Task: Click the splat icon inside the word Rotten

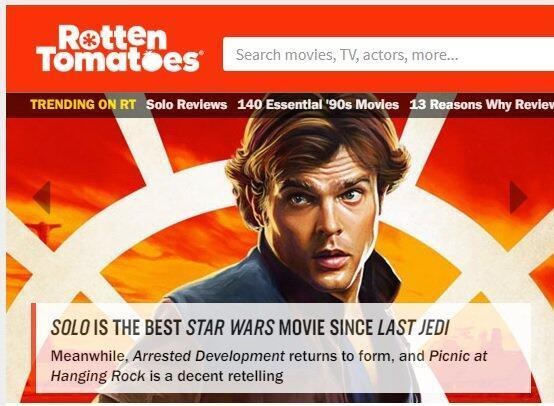Action: pyautogui.click(x=86, y=40)
